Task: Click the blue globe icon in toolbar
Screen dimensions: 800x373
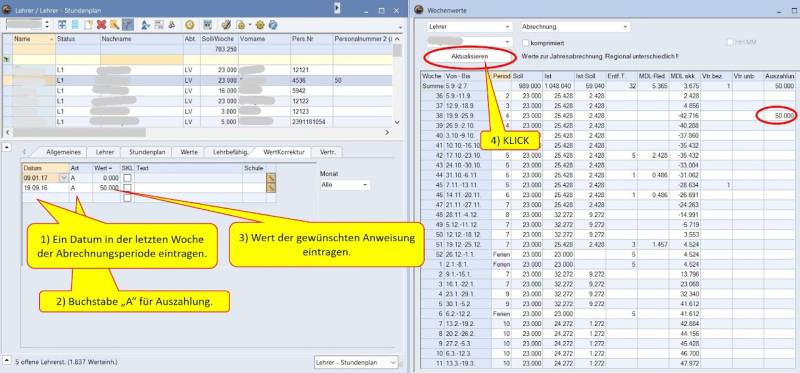Action: [272, 24]
